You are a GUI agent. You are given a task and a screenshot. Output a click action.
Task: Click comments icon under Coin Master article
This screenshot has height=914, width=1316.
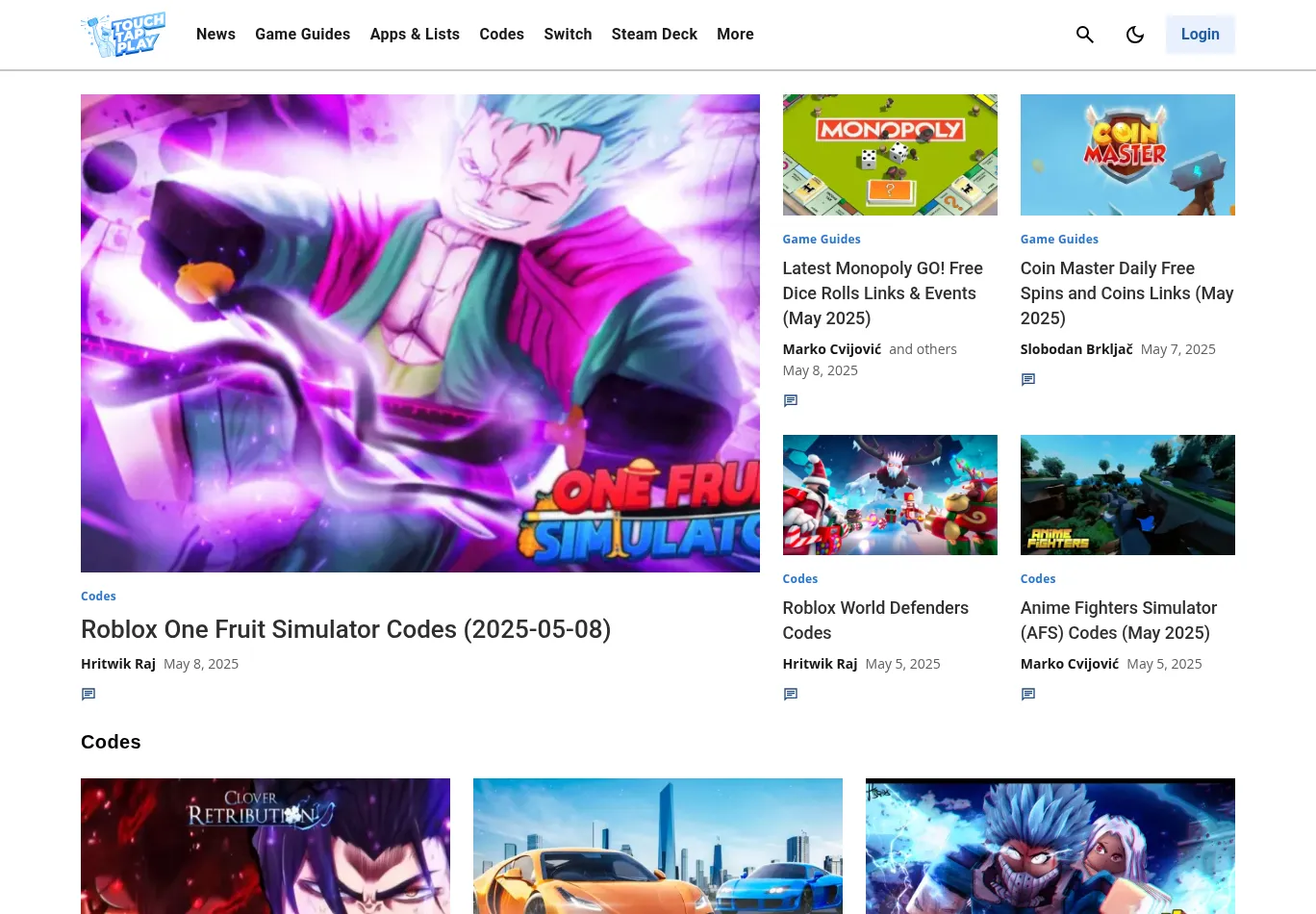1028,380
